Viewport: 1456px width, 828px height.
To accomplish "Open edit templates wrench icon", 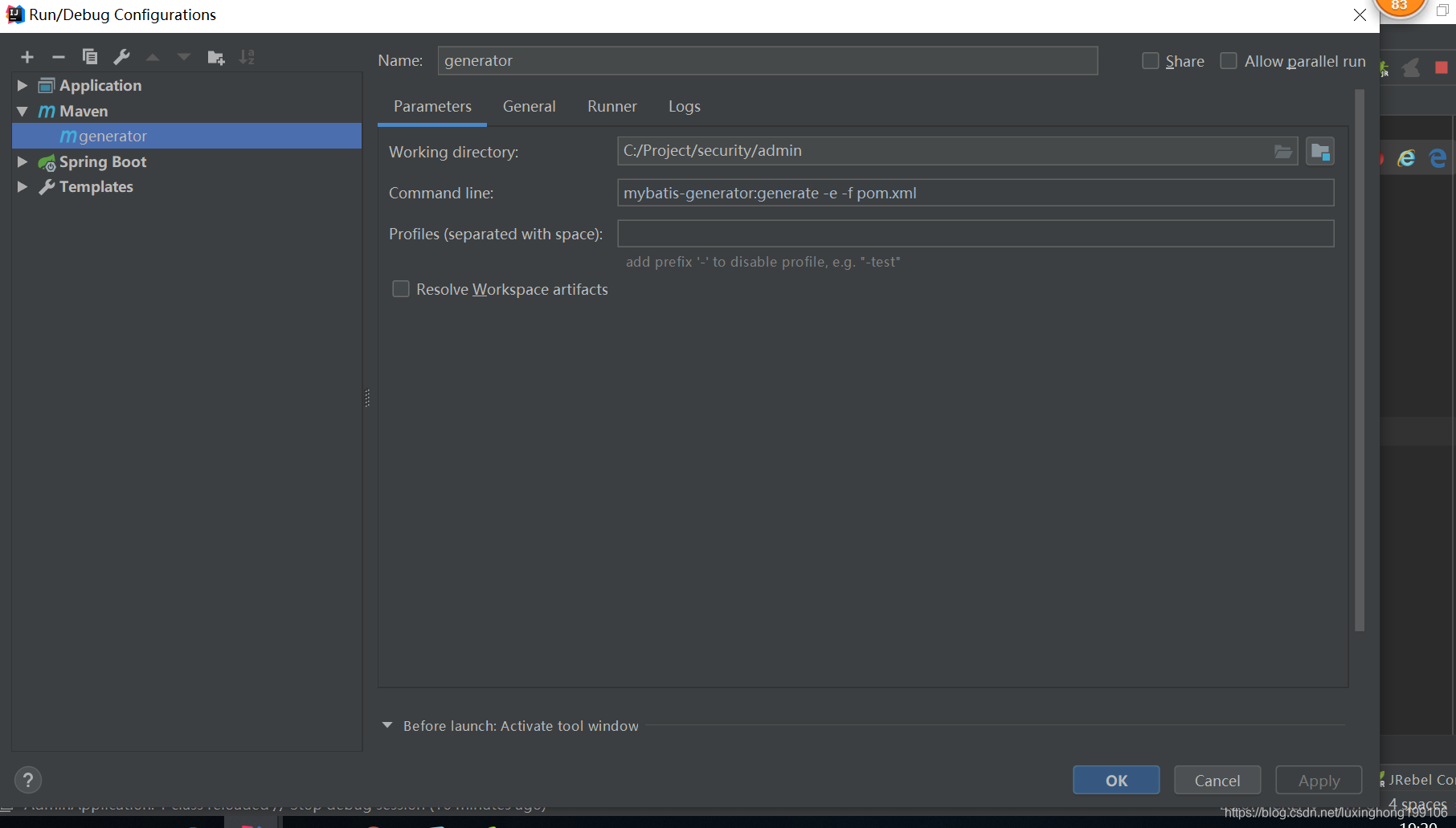I will tap(121, 57).
